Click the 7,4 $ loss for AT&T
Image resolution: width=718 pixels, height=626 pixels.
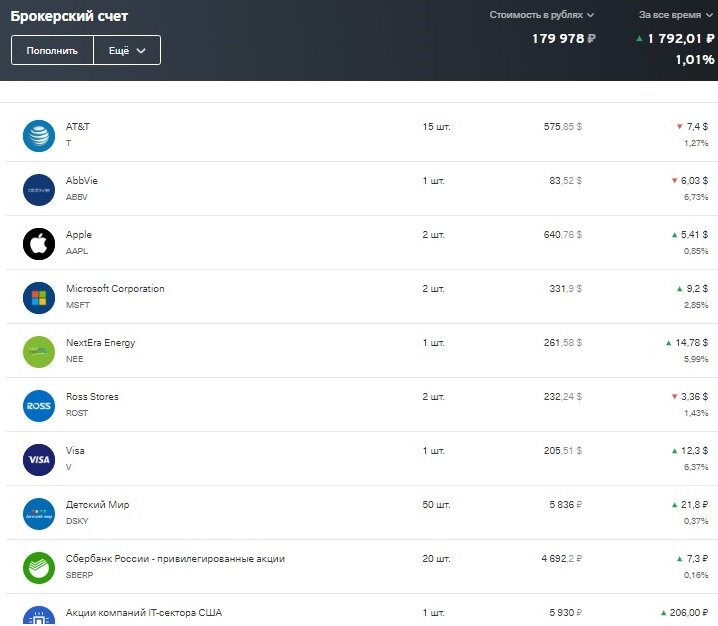[x=697, y=127]
